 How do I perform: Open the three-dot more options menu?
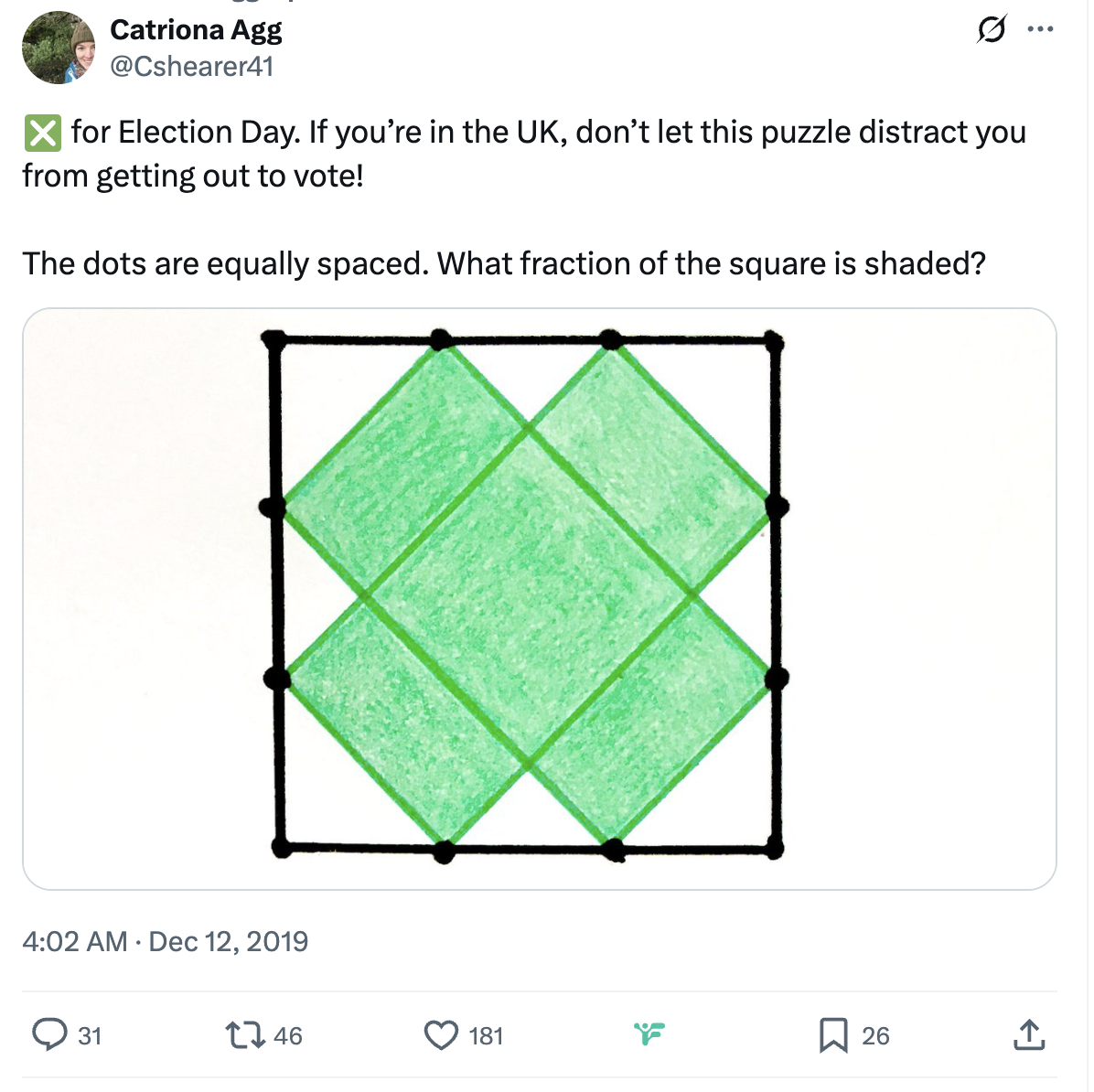point(1040,29)
